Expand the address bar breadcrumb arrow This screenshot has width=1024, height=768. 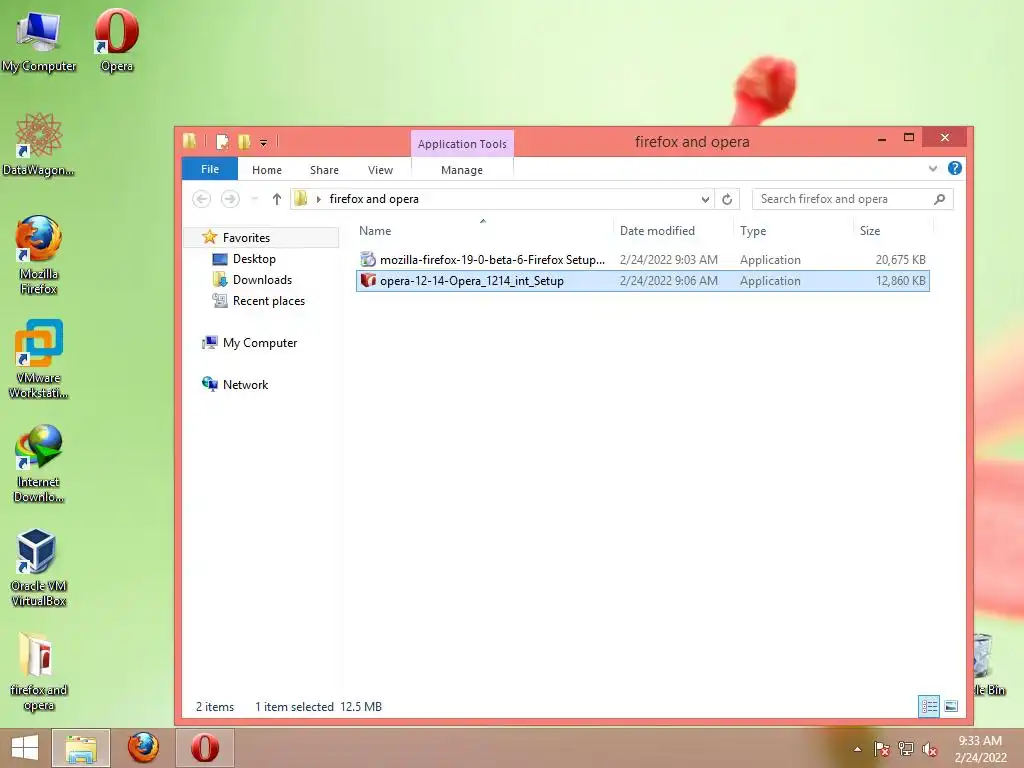coord(319,199)
